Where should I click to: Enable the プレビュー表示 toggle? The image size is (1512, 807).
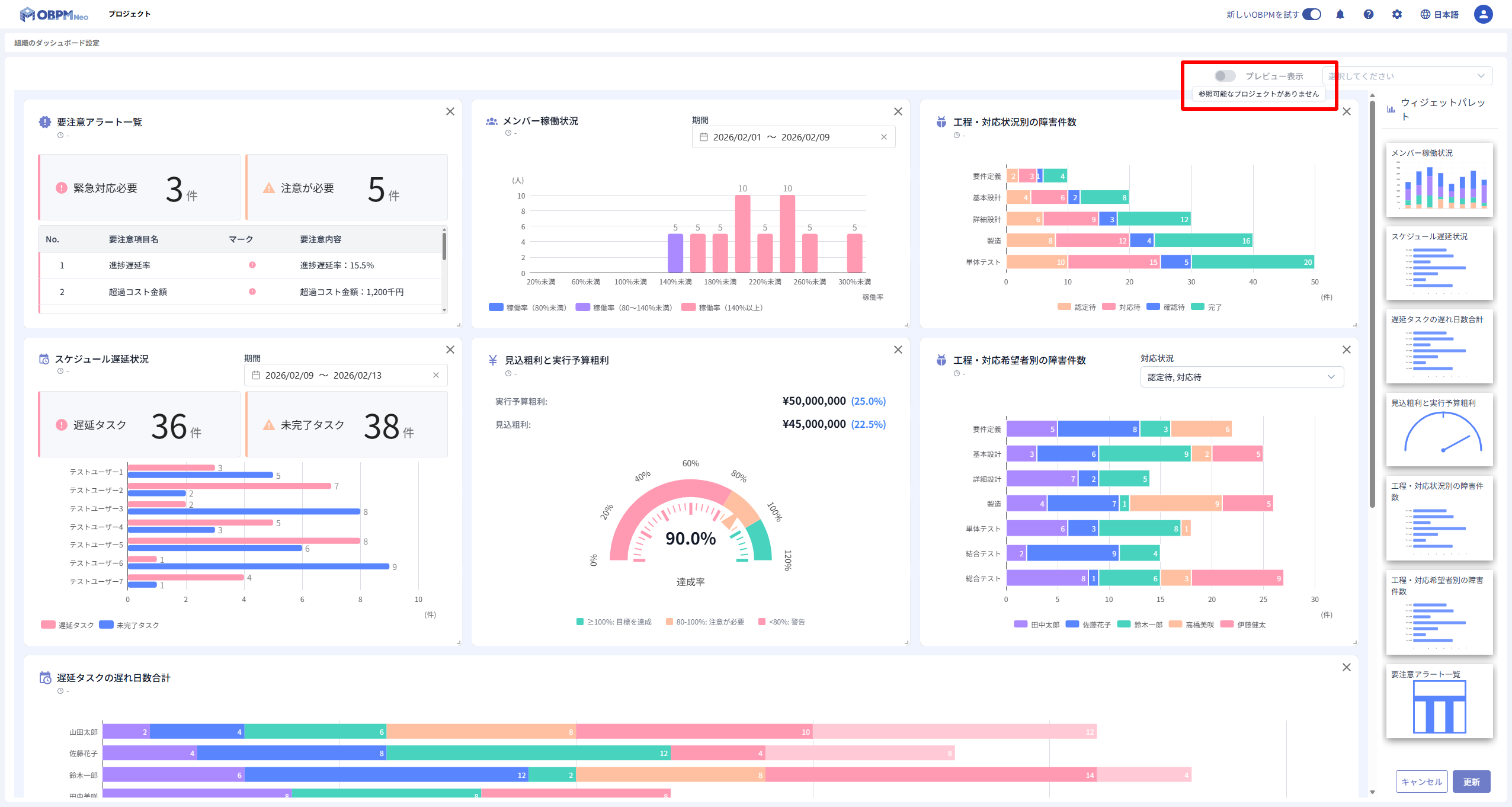click(1225, 76)
